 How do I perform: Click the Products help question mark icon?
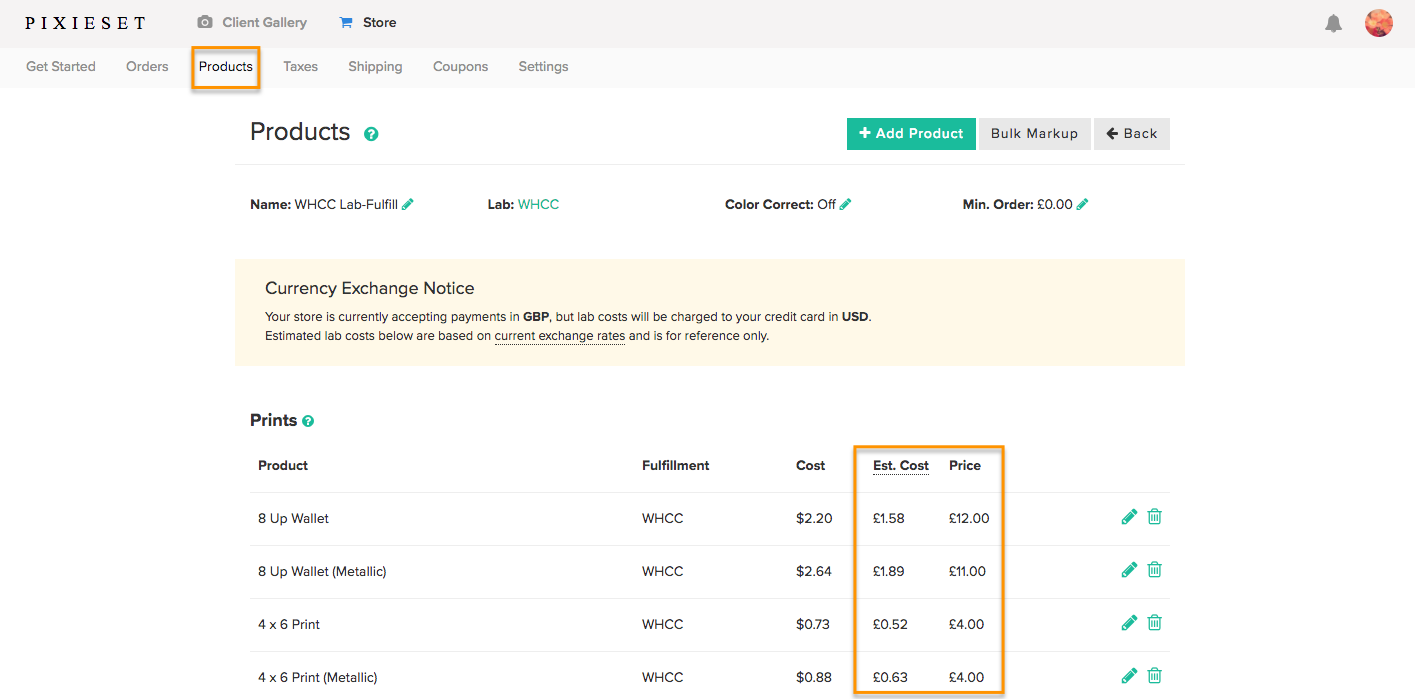coord(371,134)
